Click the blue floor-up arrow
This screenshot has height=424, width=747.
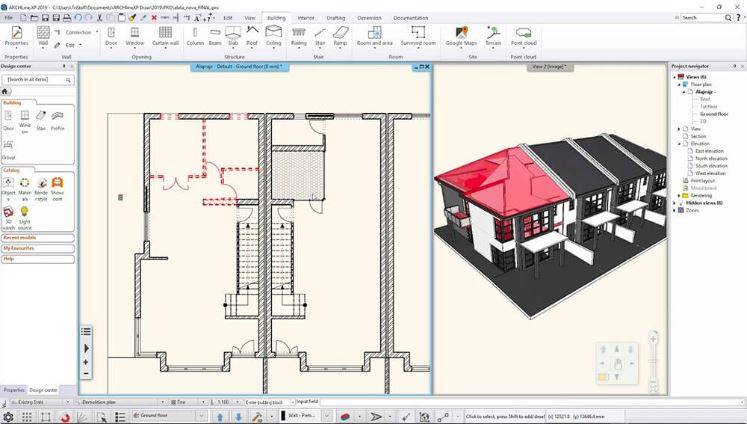pos(220,417)
